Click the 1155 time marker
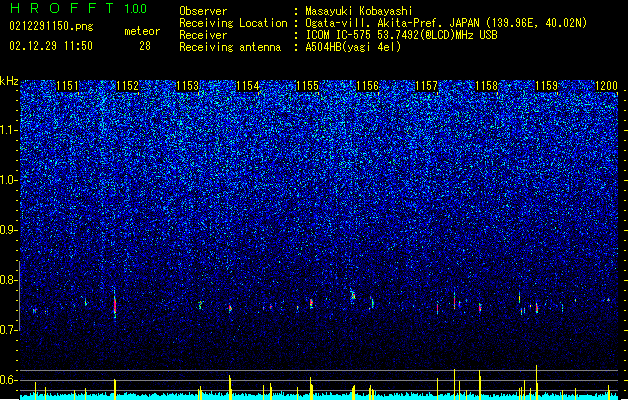Image resolution: width=629 pixels, height=400 pixels. tap(307, 86)
